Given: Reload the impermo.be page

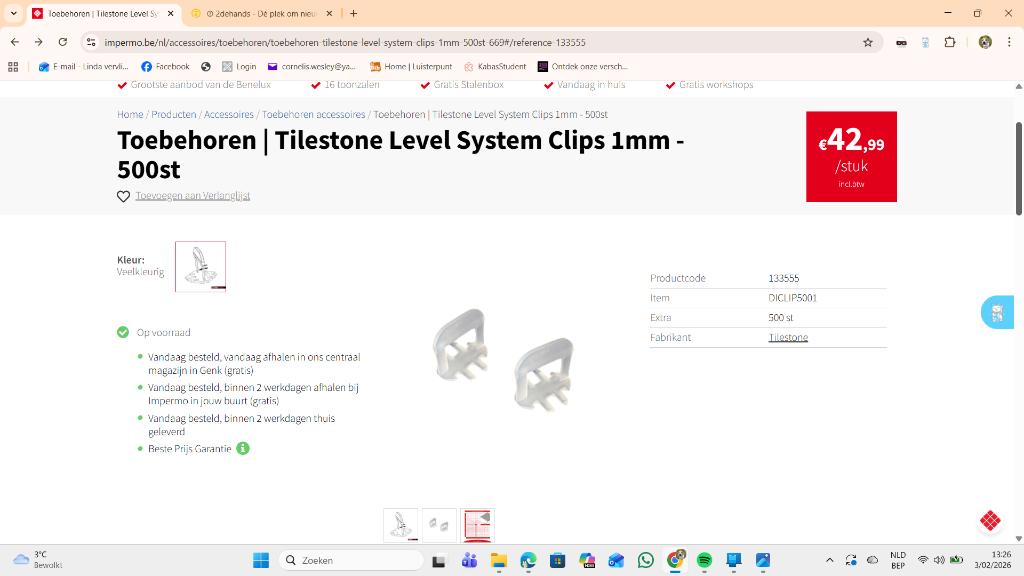Looking at the screenshot, I should pos(63,42).
